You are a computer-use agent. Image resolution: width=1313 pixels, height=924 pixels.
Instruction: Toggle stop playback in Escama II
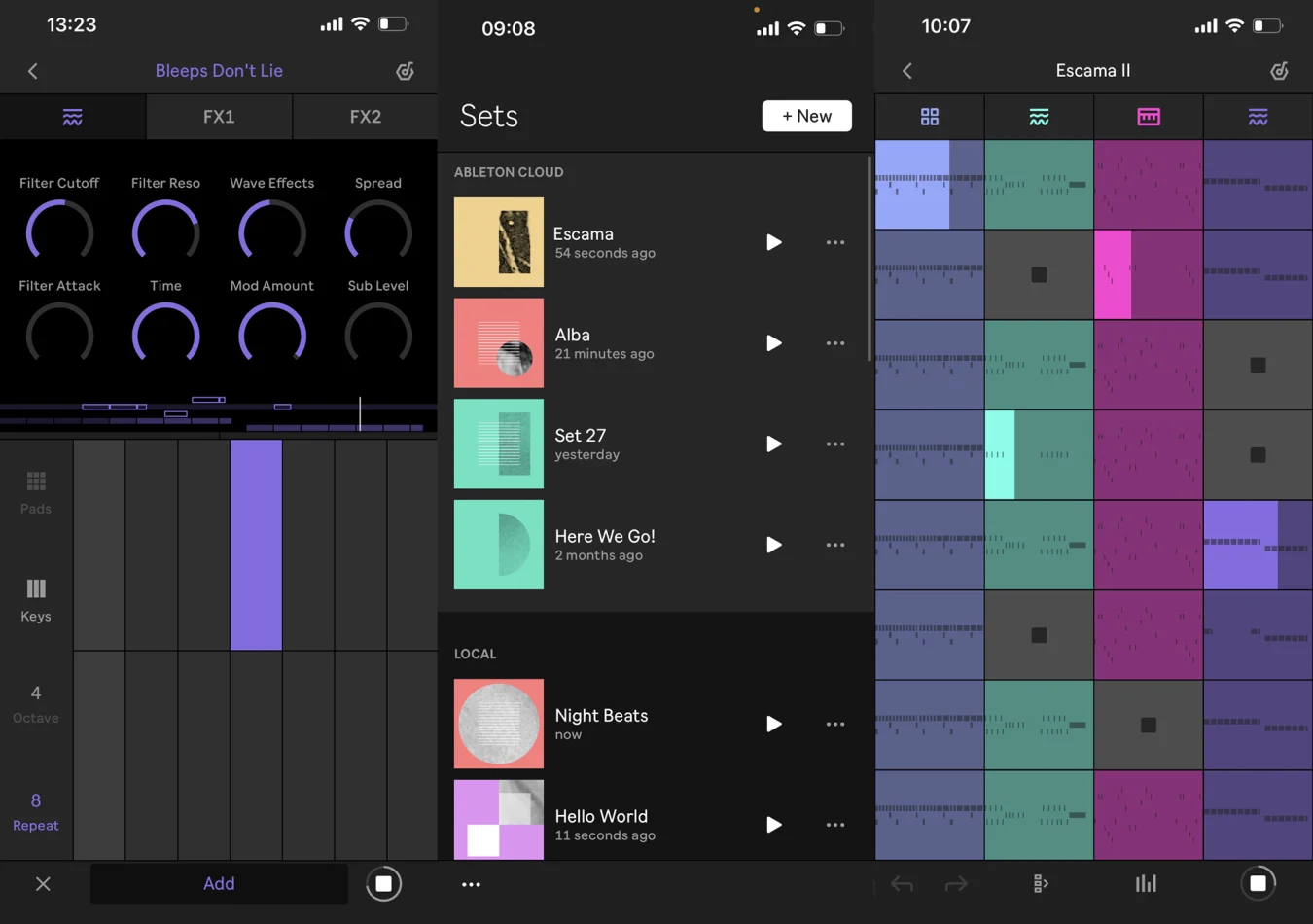coord(1258,883)
